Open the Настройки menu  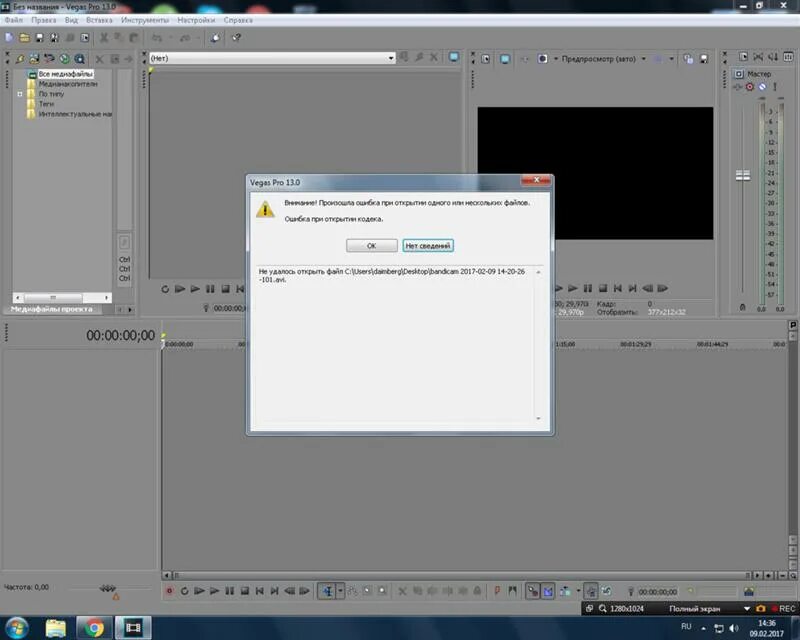(196, 20)
